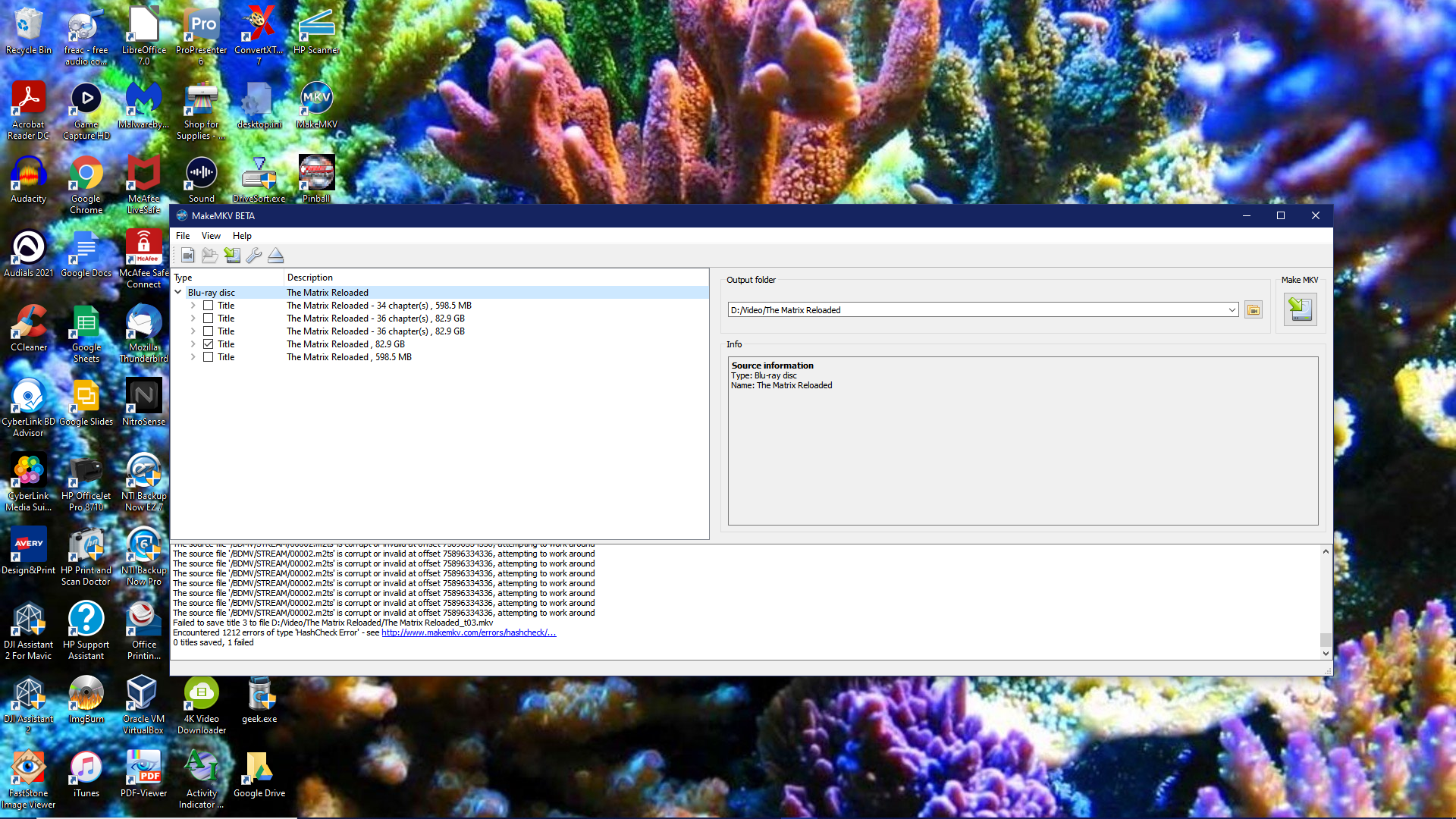Image resolution: width=1456 pixels, height=819 pixels.
Task: Select the geek.exe desktop icon
Action: pos(259,700)
